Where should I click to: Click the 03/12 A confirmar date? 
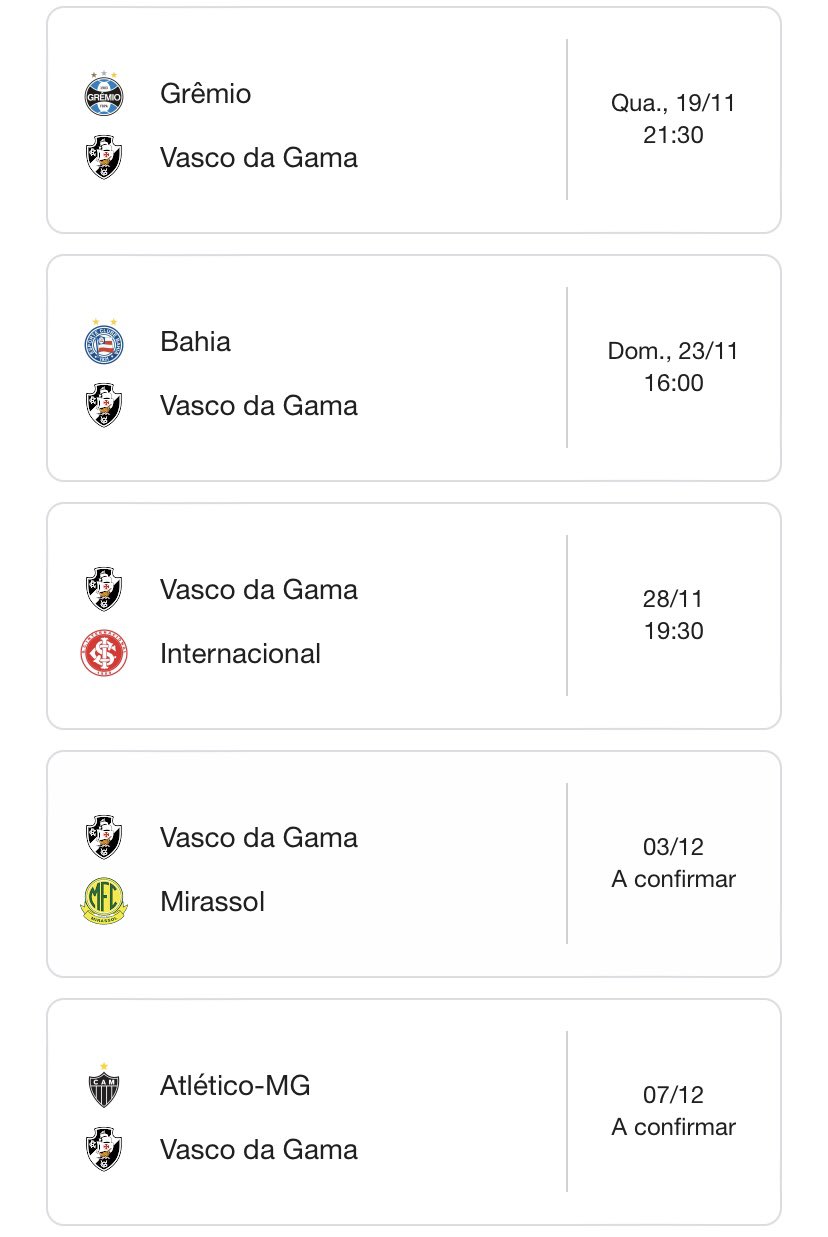tap(673, 863)
